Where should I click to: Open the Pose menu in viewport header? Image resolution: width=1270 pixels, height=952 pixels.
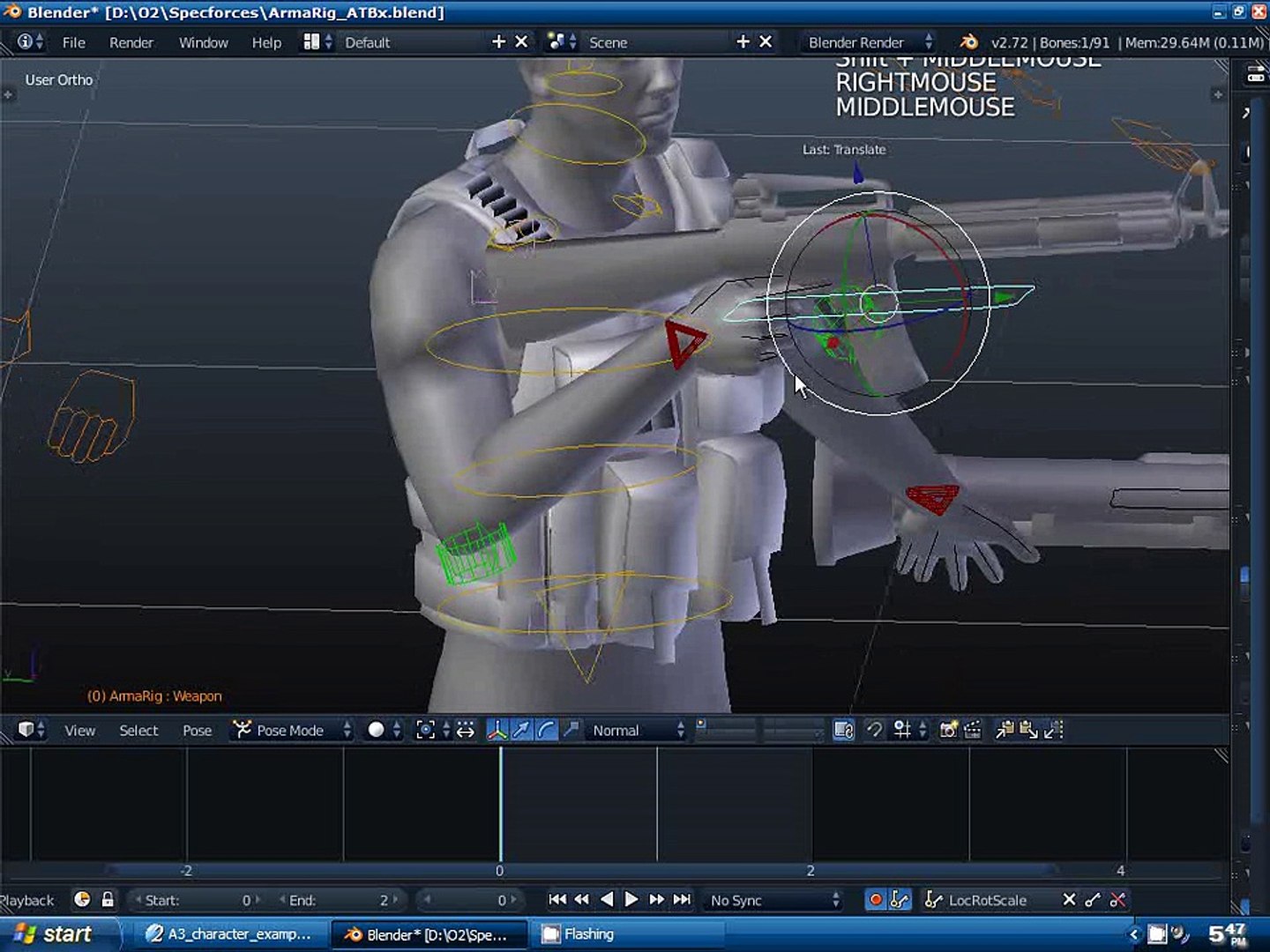[x=197, y=730]
